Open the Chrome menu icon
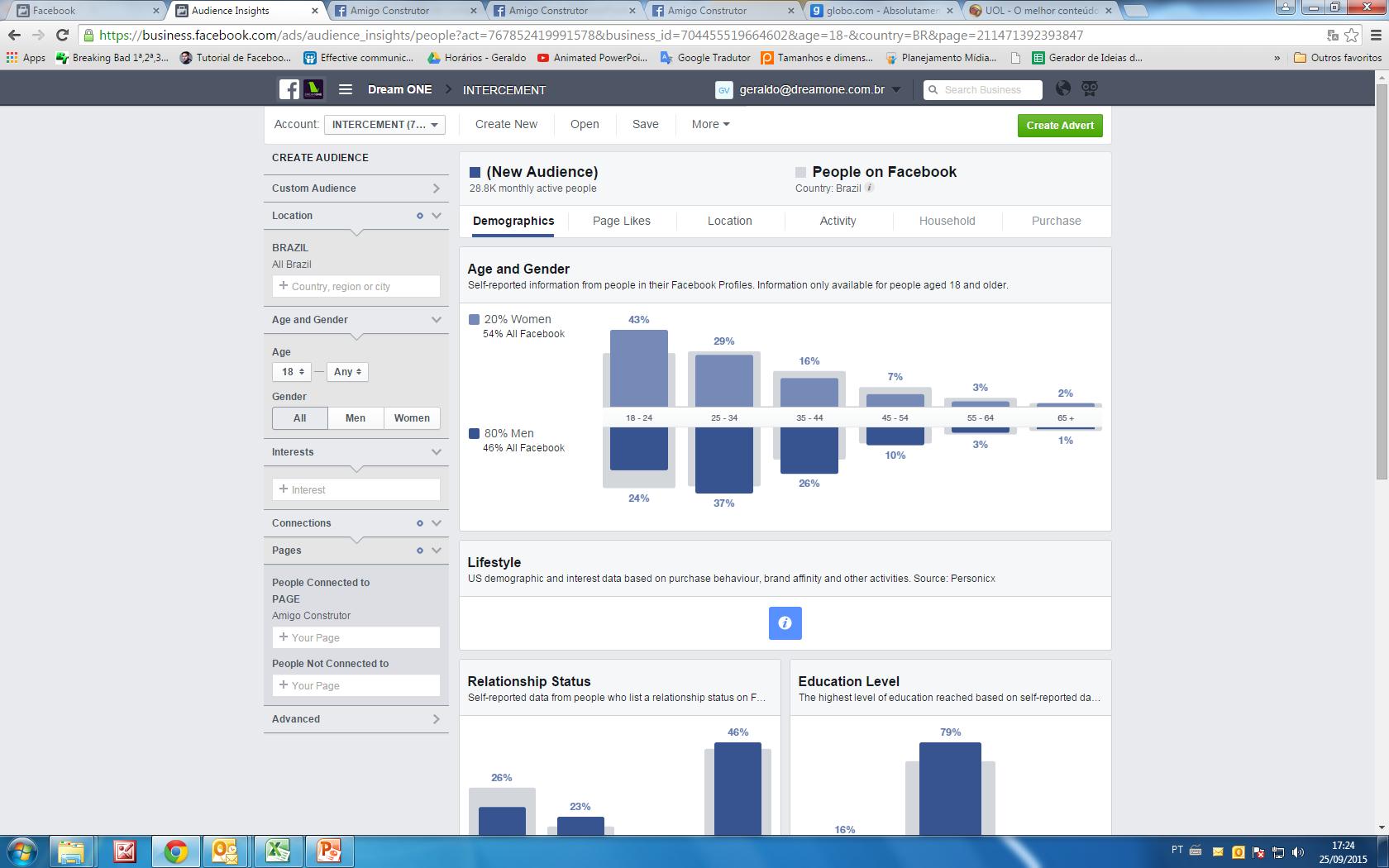The height and width of the screenshot is (868, 1389). pos(1376,35)
